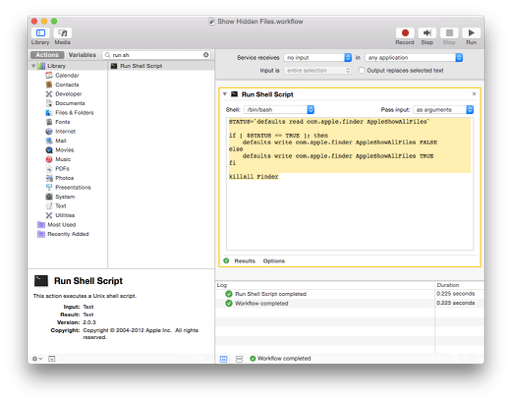The image size is (512, 403).
Task: Collapse the Run Shell Script action
Action: point(225,94)
